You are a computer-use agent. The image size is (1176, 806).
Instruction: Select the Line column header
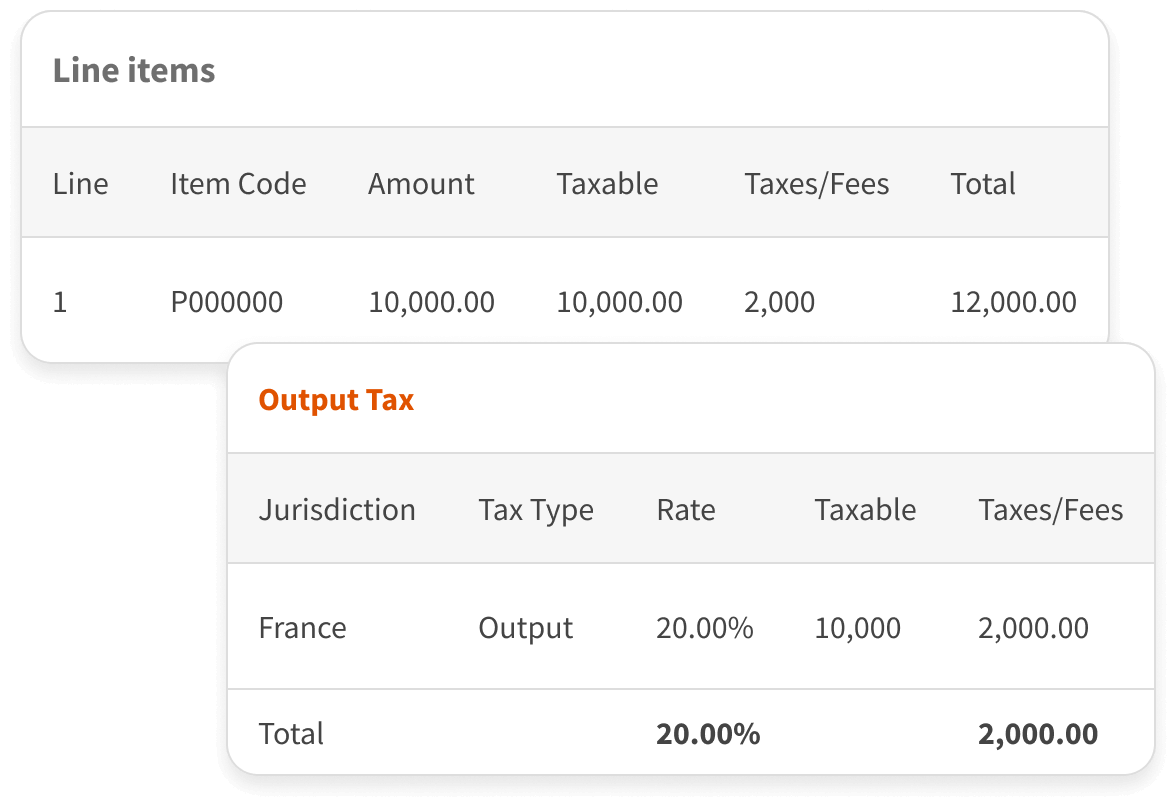click(80, 184)
